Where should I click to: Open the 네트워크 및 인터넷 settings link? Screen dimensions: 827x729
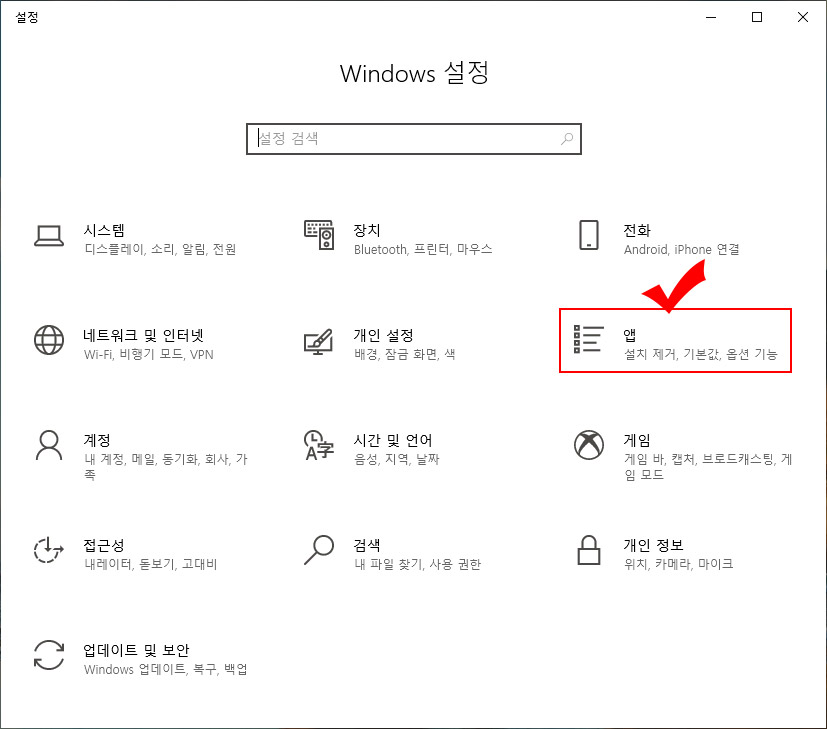coord(143,335)
